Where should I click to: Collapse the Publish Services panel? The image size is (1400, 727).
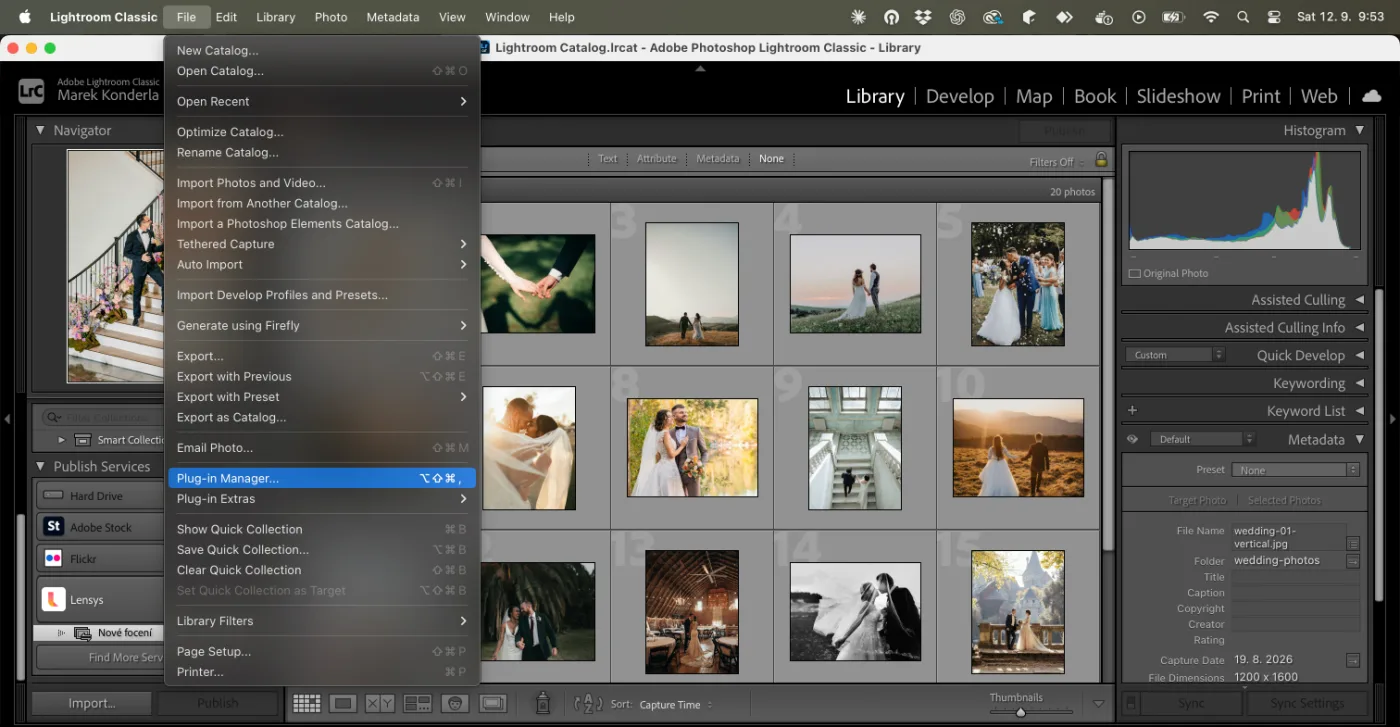[40, 466]
